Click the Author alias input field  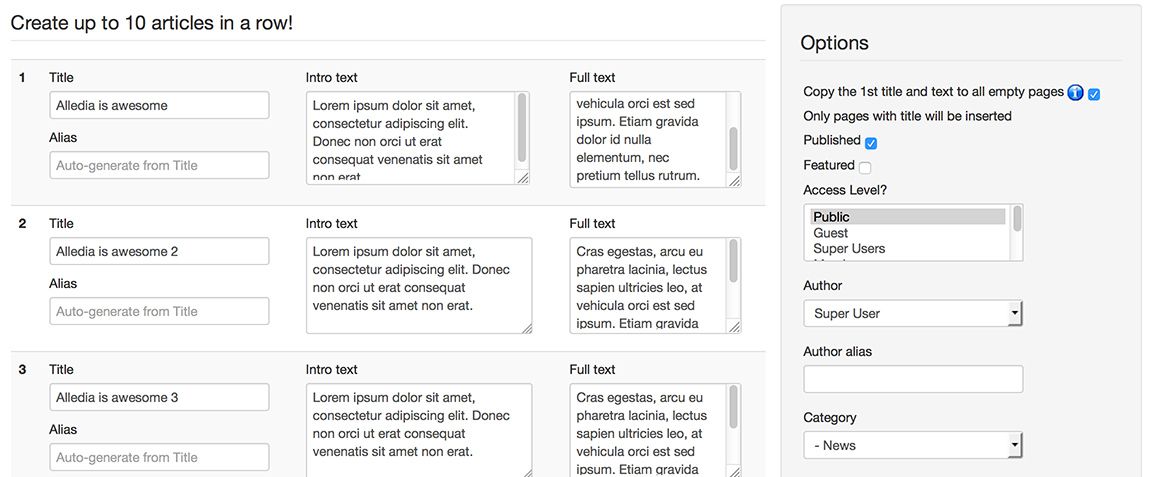pyautogui.click(x=913, y=379)
